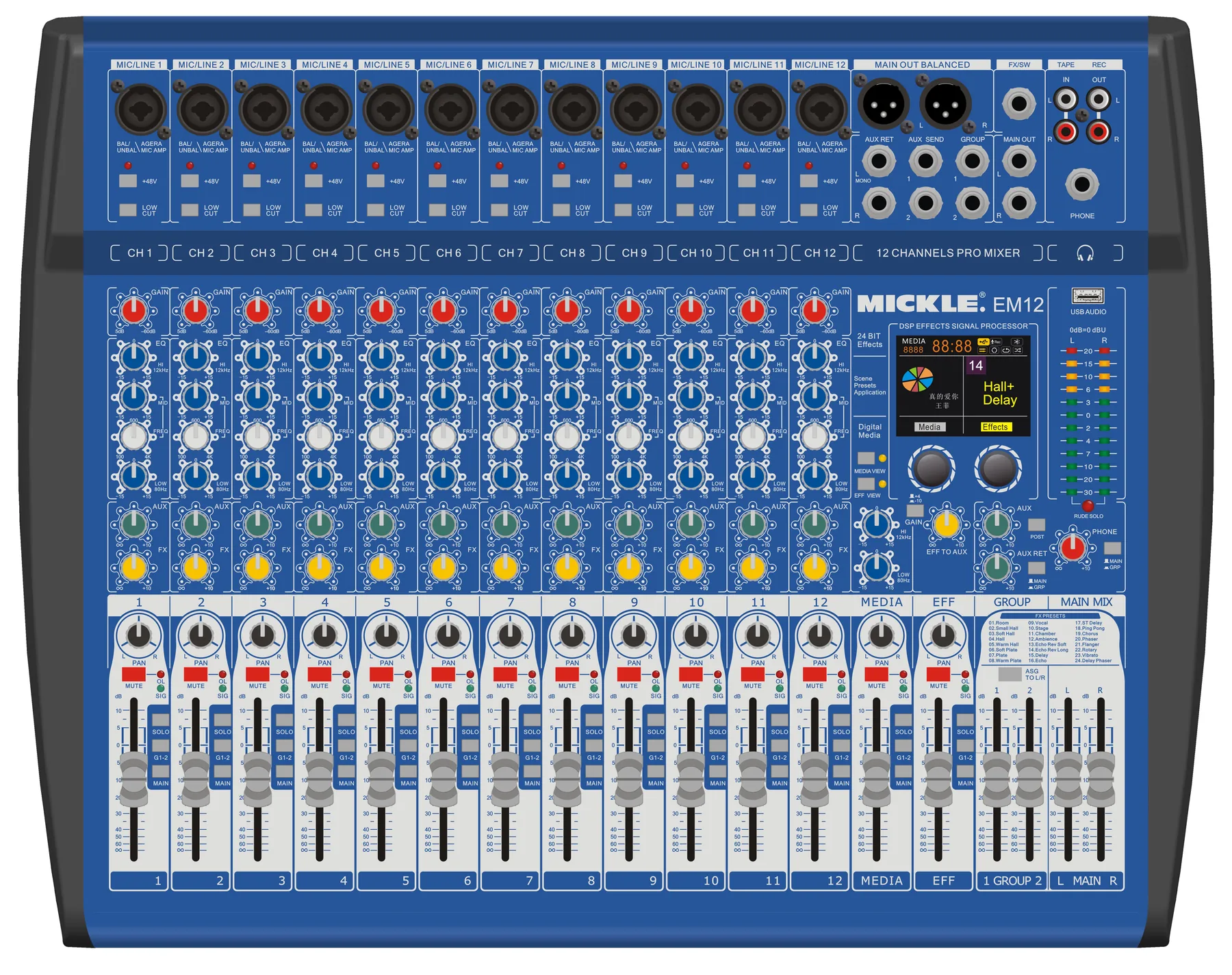Assign channel 12 to MAIN
Screen dimensions: 1232x975
coord(842,771)
